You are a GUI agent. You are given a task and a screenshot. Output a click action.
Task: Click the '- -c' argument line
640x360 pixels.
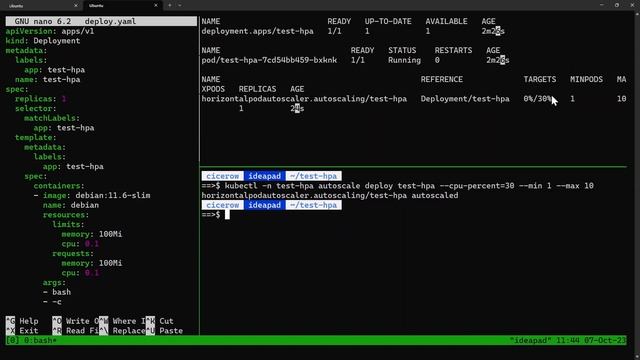click(x=52, y=302)
